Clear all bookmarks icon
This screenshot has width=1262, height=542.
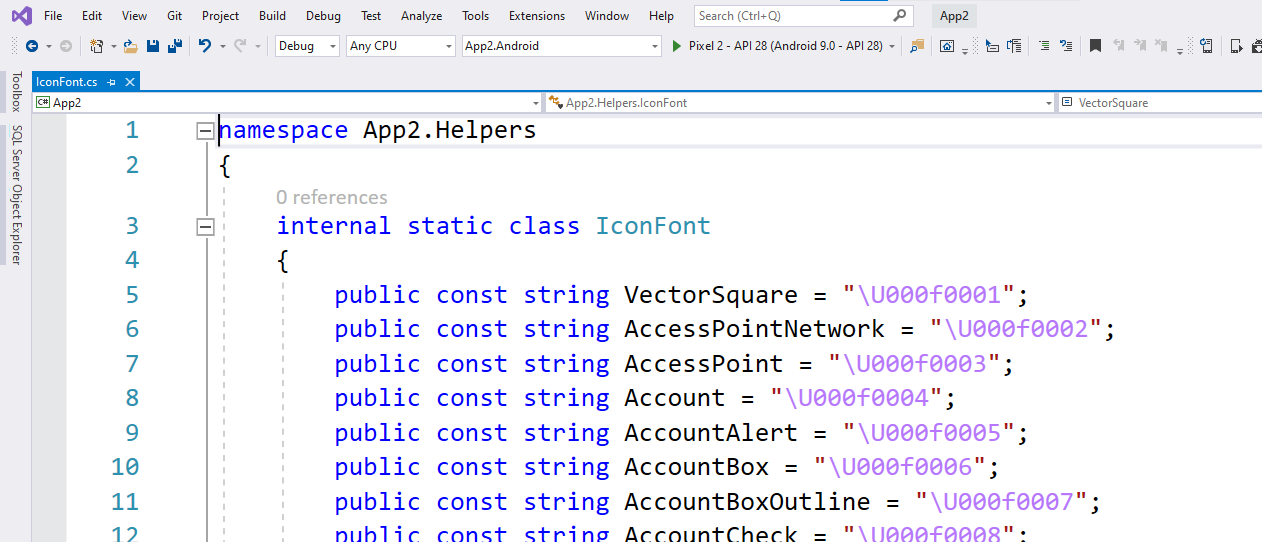[1161, 46]
